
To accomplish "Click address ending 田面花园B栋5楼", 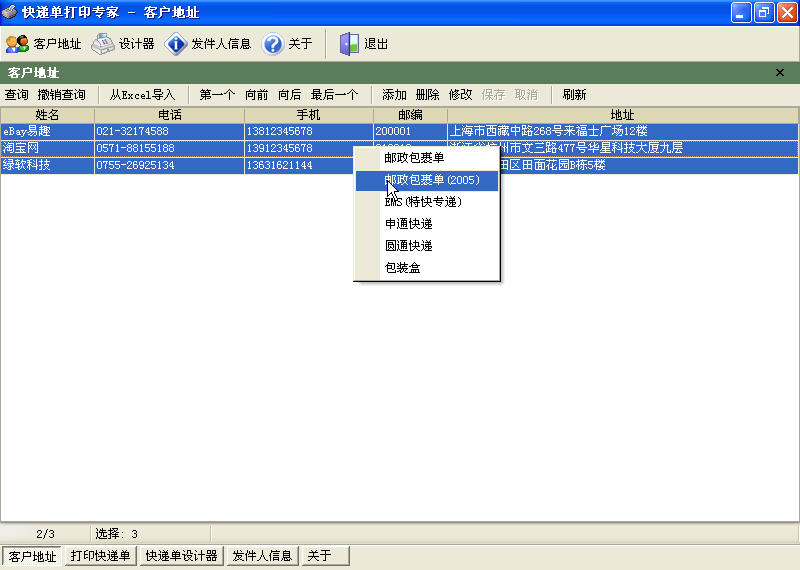I will (x=649, y=165).
